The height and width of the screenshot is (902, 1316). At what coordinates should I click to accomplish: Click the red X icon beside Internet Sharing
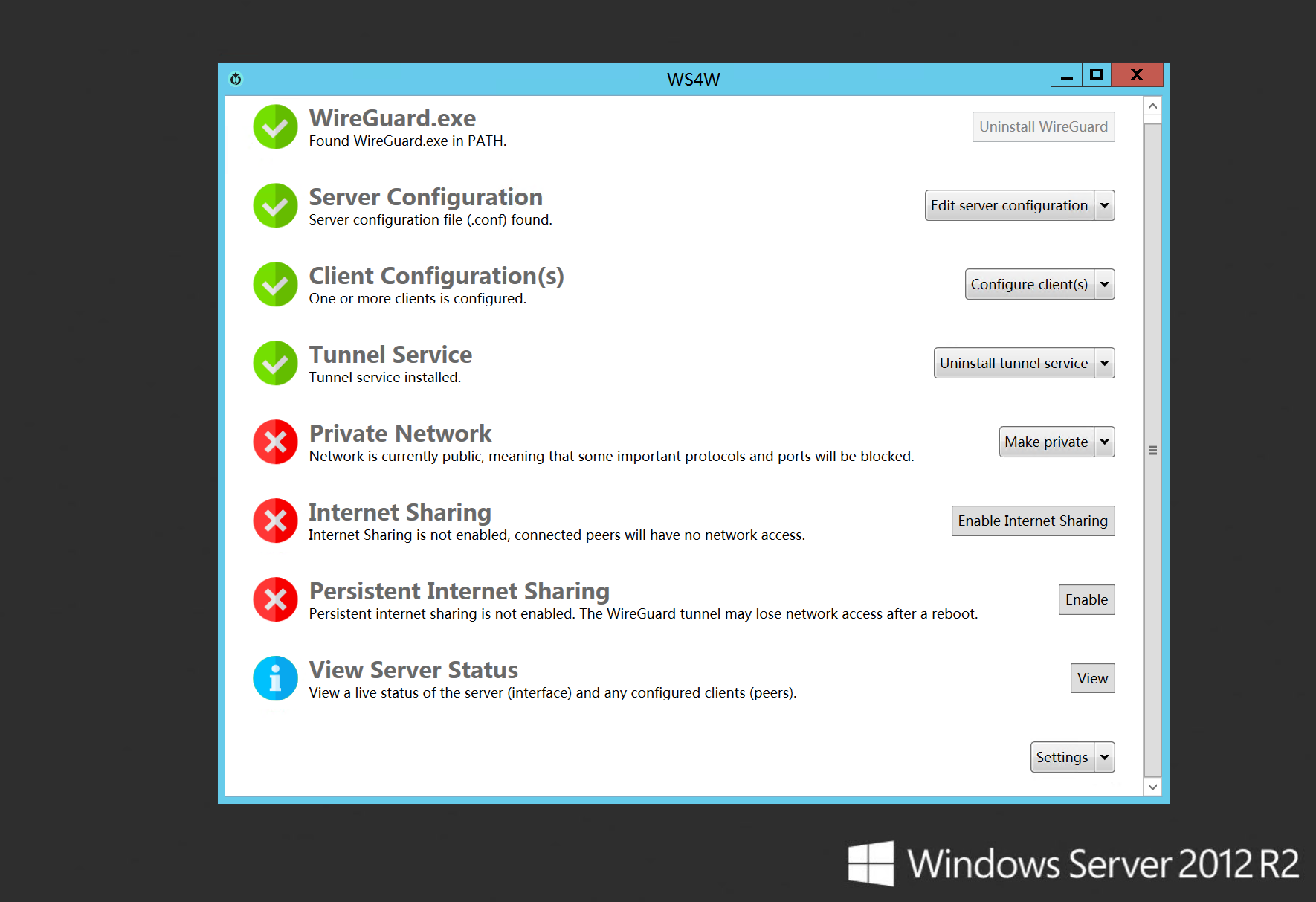coord(275,521)
